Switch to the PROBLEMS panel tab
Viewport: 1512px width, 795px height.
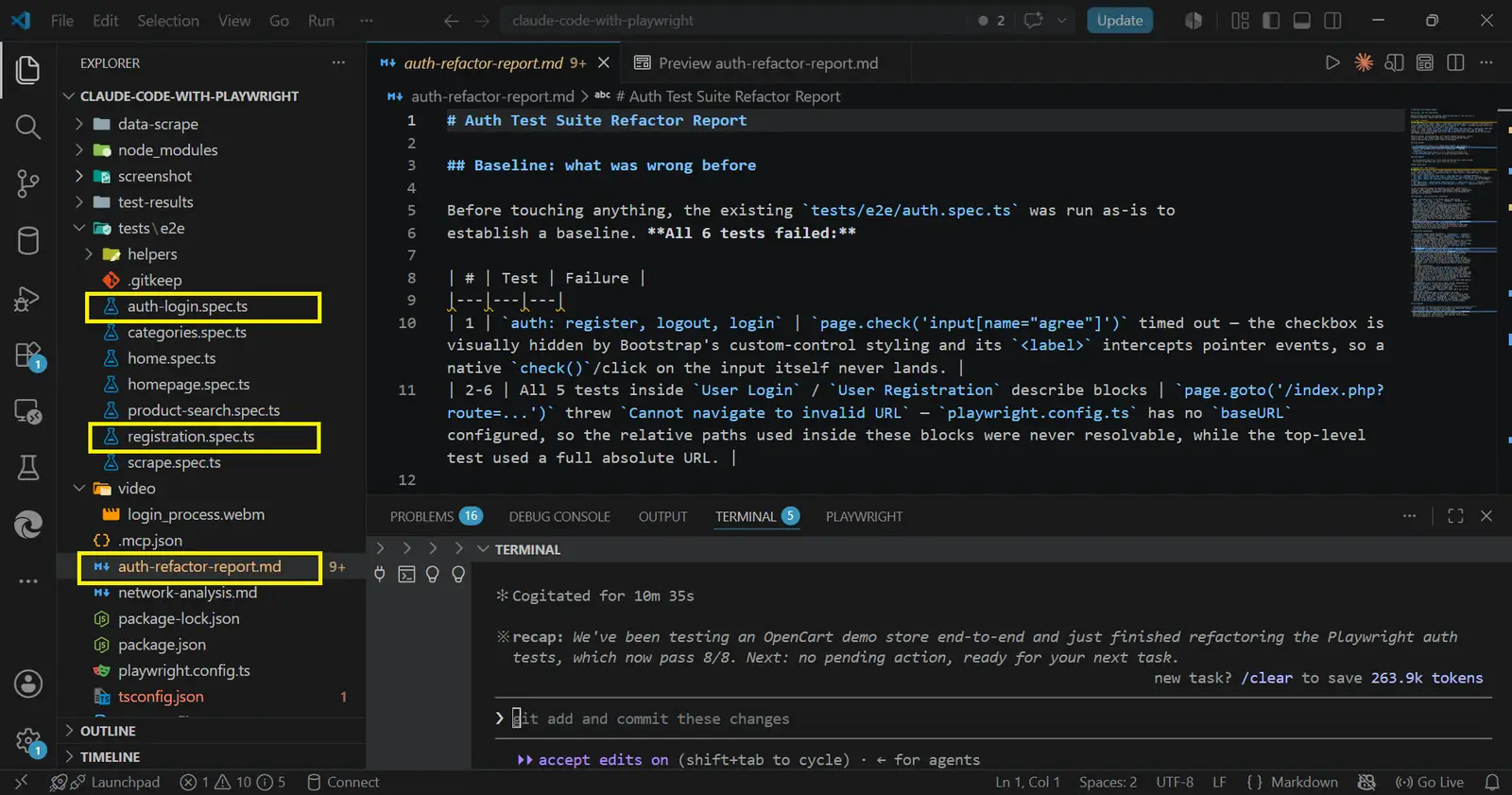coord(436,516)
